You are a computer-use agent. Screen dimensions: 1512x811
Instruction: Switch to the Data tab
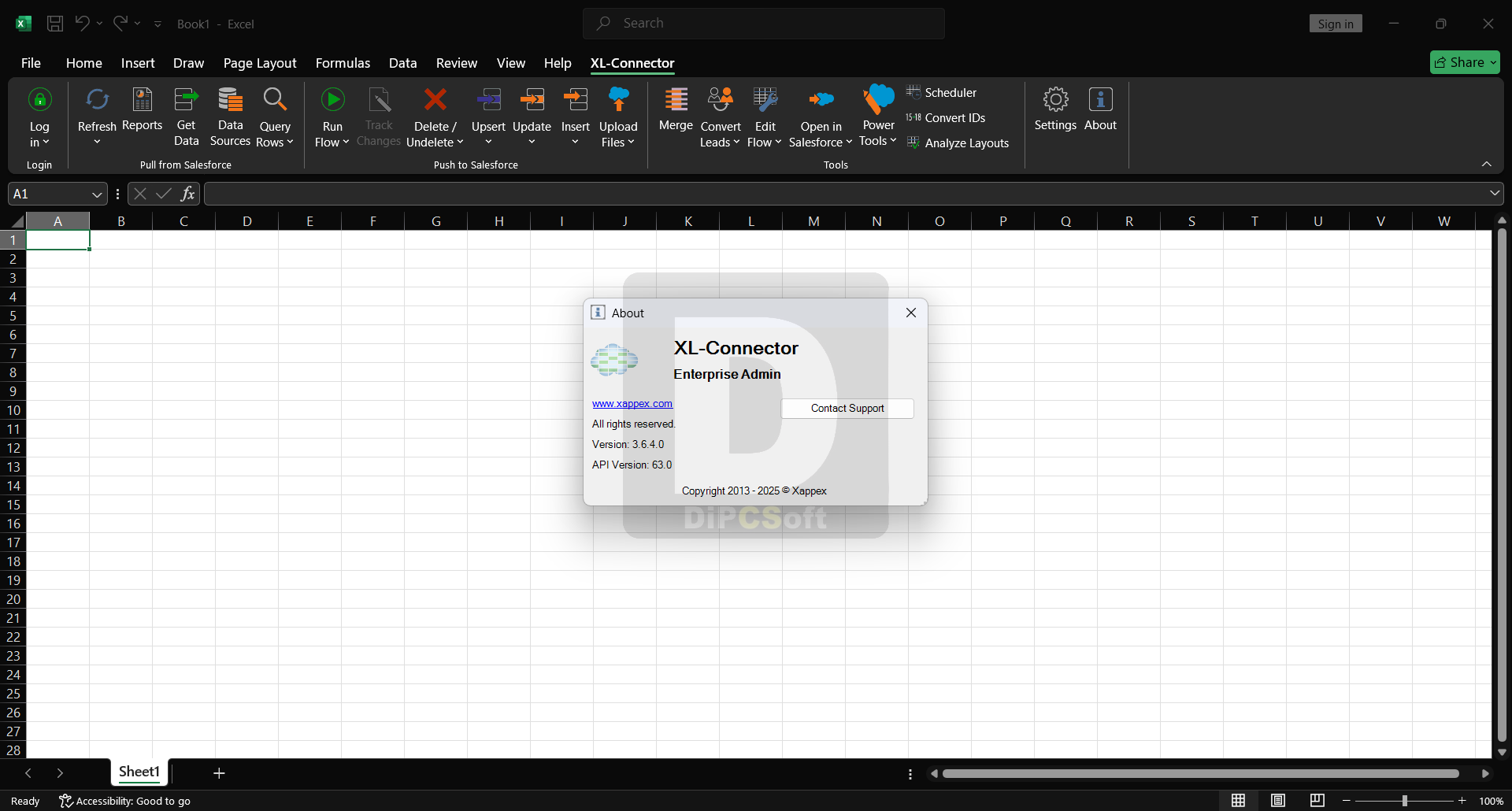pyautogui.click(x=402, y=63)
